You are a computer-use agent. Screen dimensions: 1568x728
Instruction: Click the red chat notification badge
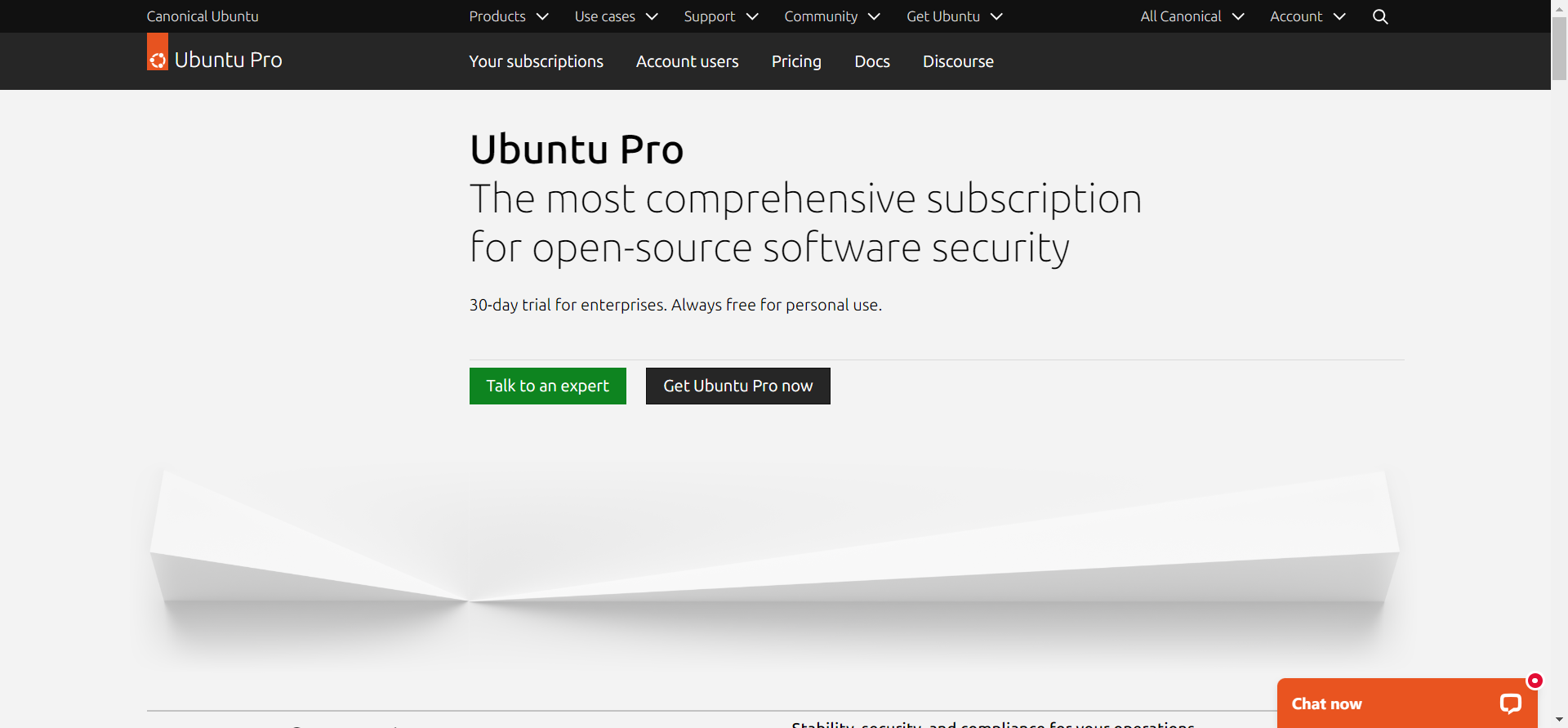click(1535, 681)
